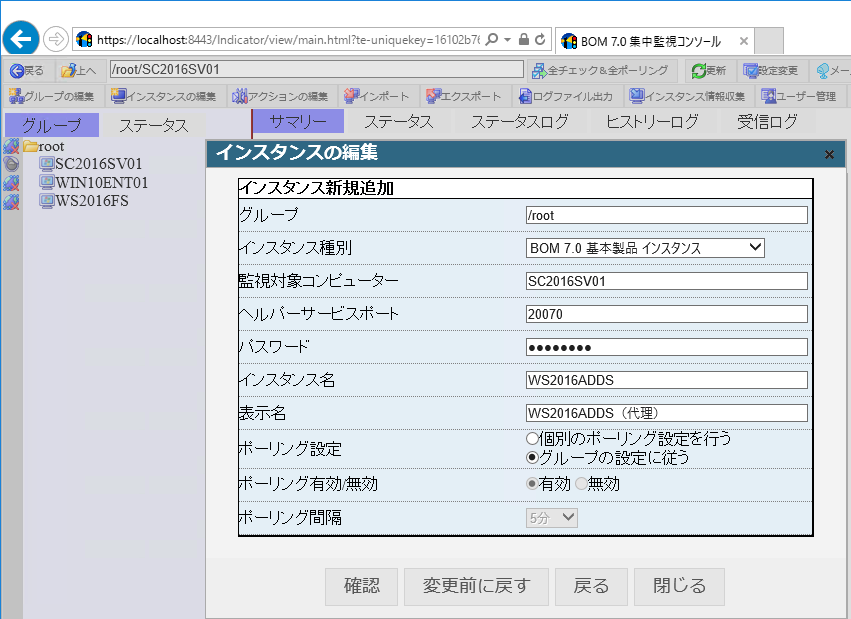Select the 有効 polling radio button
The width and height of the screenshot is (851, 619).
coord(532,483)
